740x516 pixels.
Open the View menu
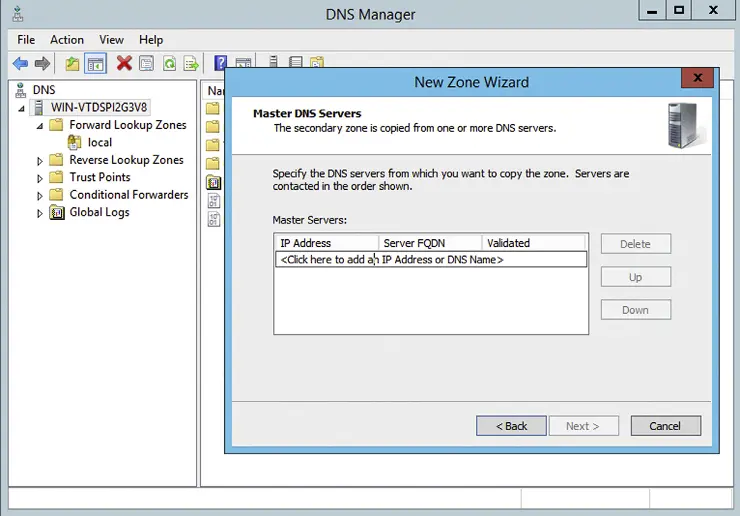tap(111, 40)
